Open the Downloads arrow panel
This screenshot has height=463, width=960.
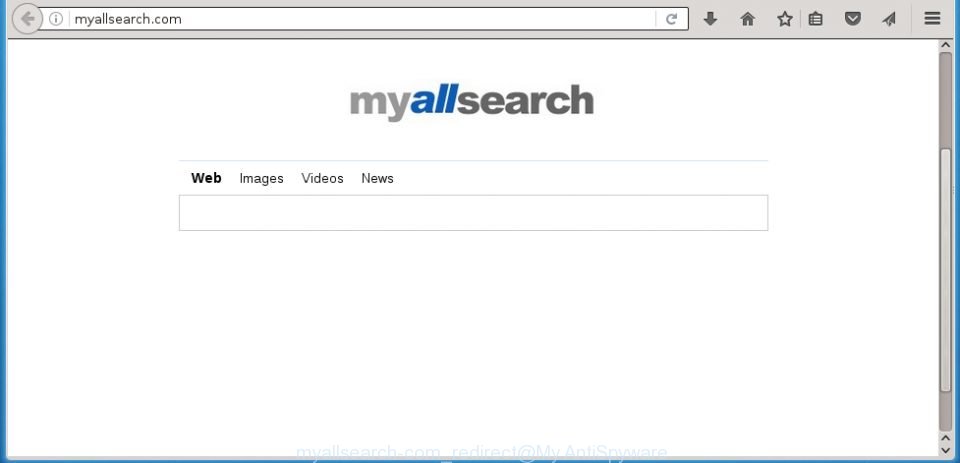tap(710, 19)
